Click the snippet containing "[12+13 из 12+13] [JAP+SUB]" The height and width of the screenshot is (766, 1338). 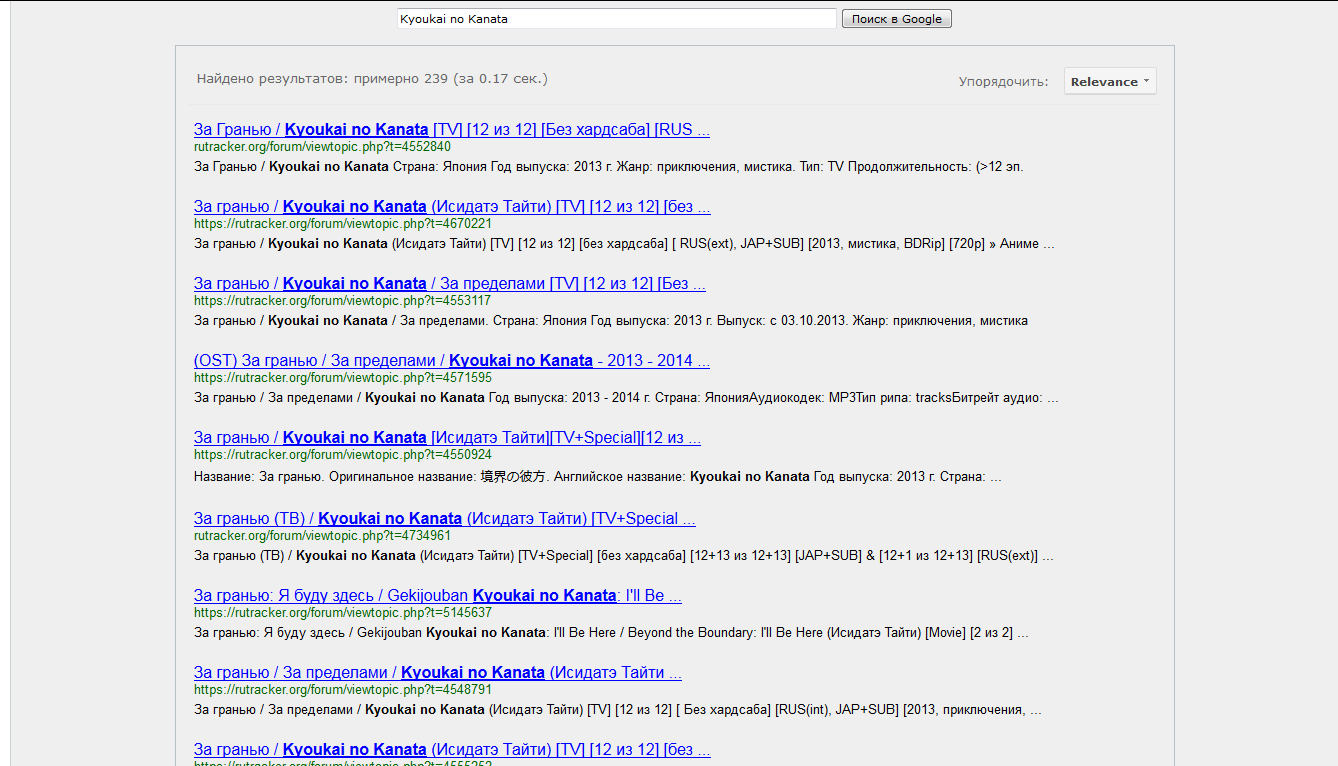point(624,556)
